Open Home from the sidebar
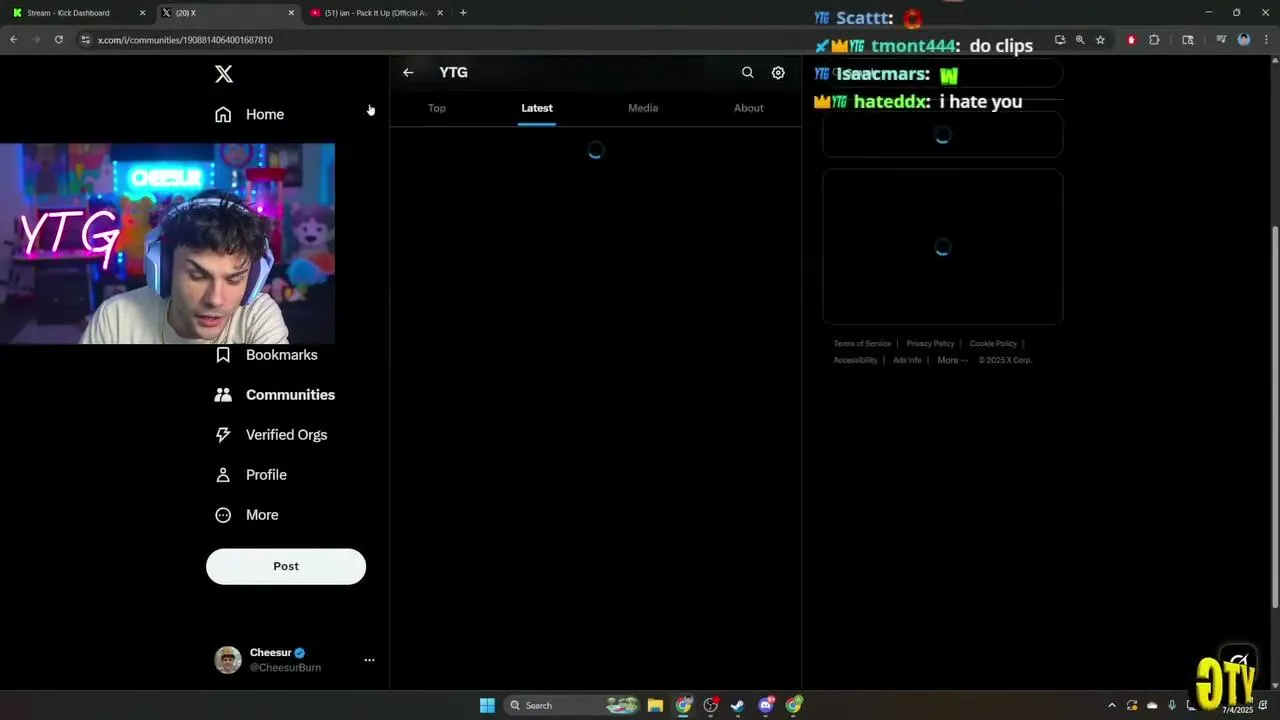This screenshot has height=720, width=1280. click(x=250, y=114)
